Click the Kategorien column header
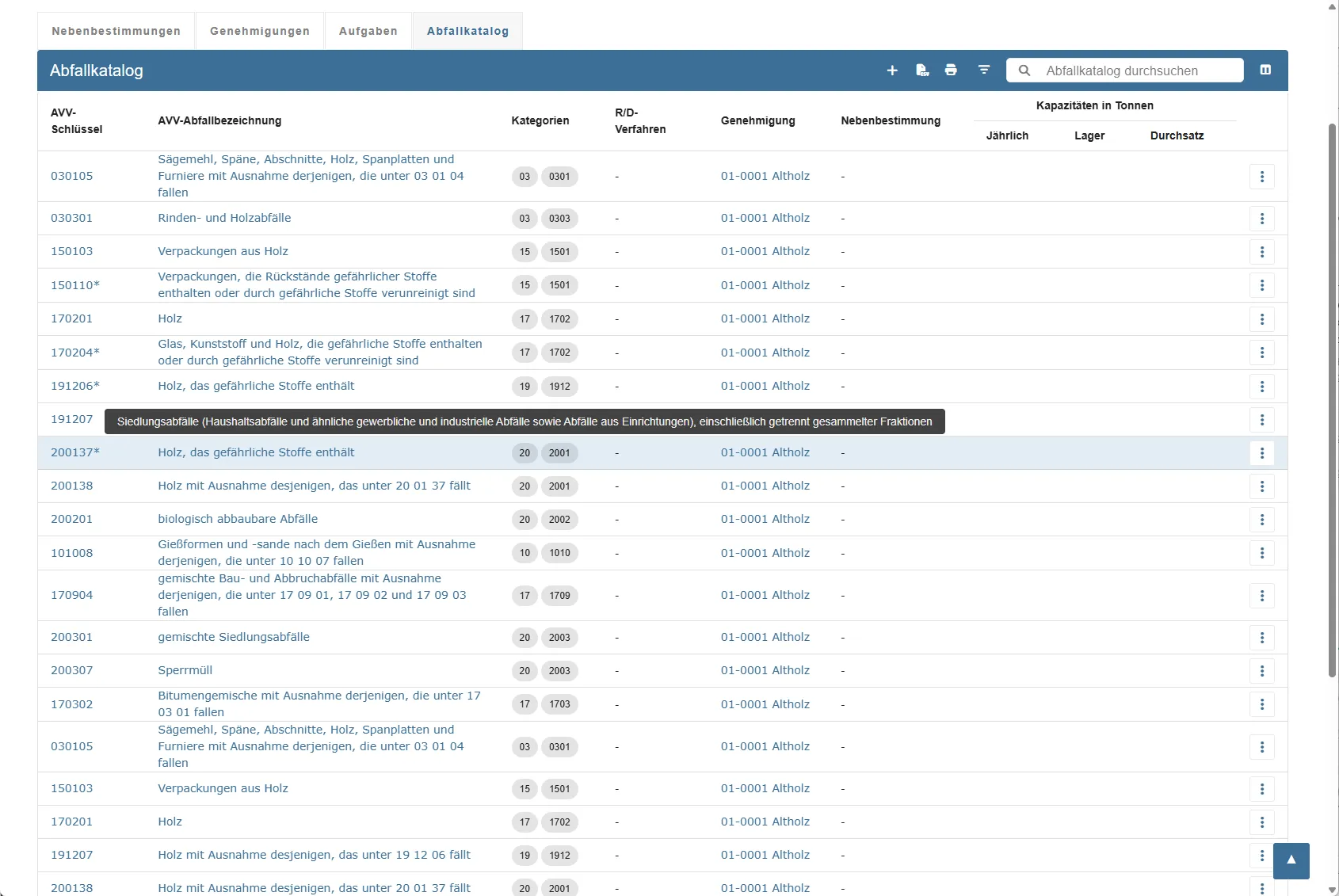Screen dimensions: 1339x896 (540, 120)
